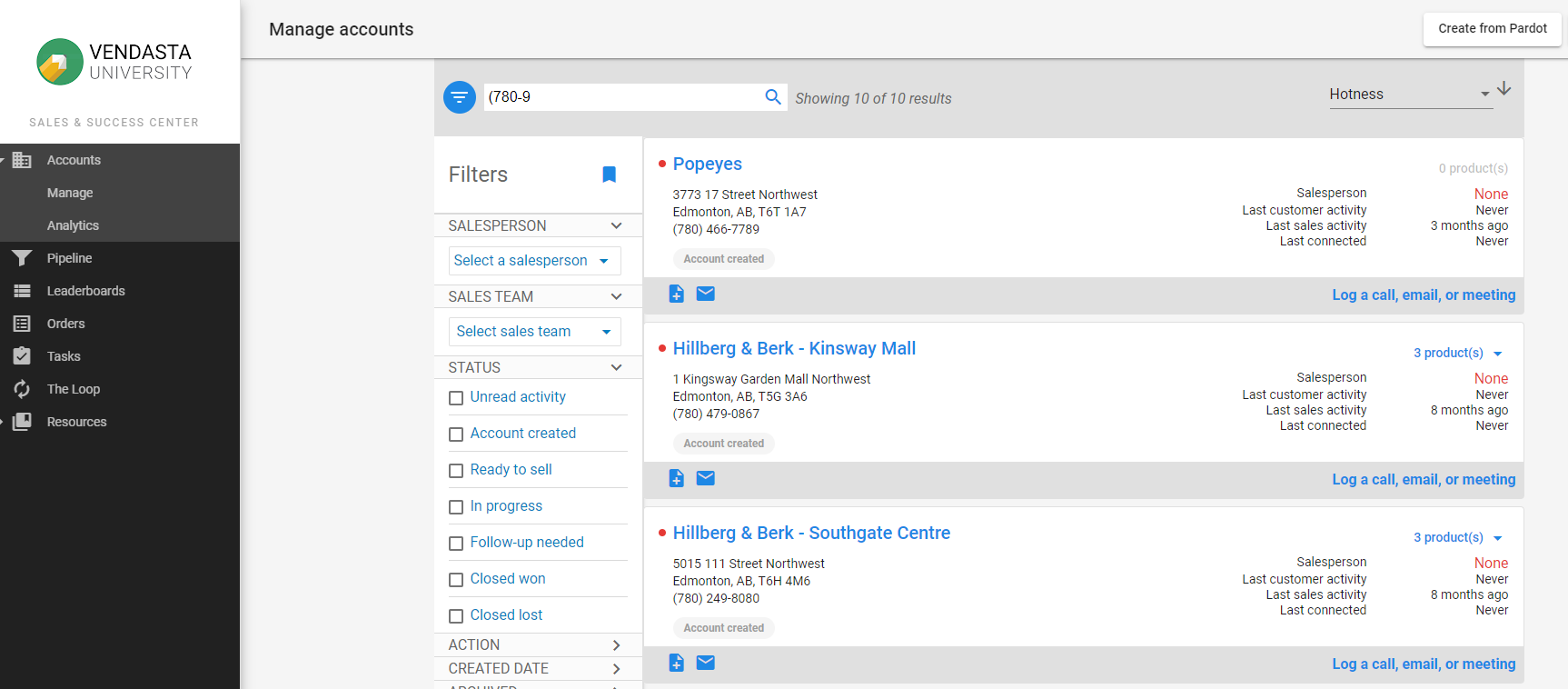Expand 3 product(s) for Kinsway Mall
1568x689 pixels.
(x=1458, y=353)
